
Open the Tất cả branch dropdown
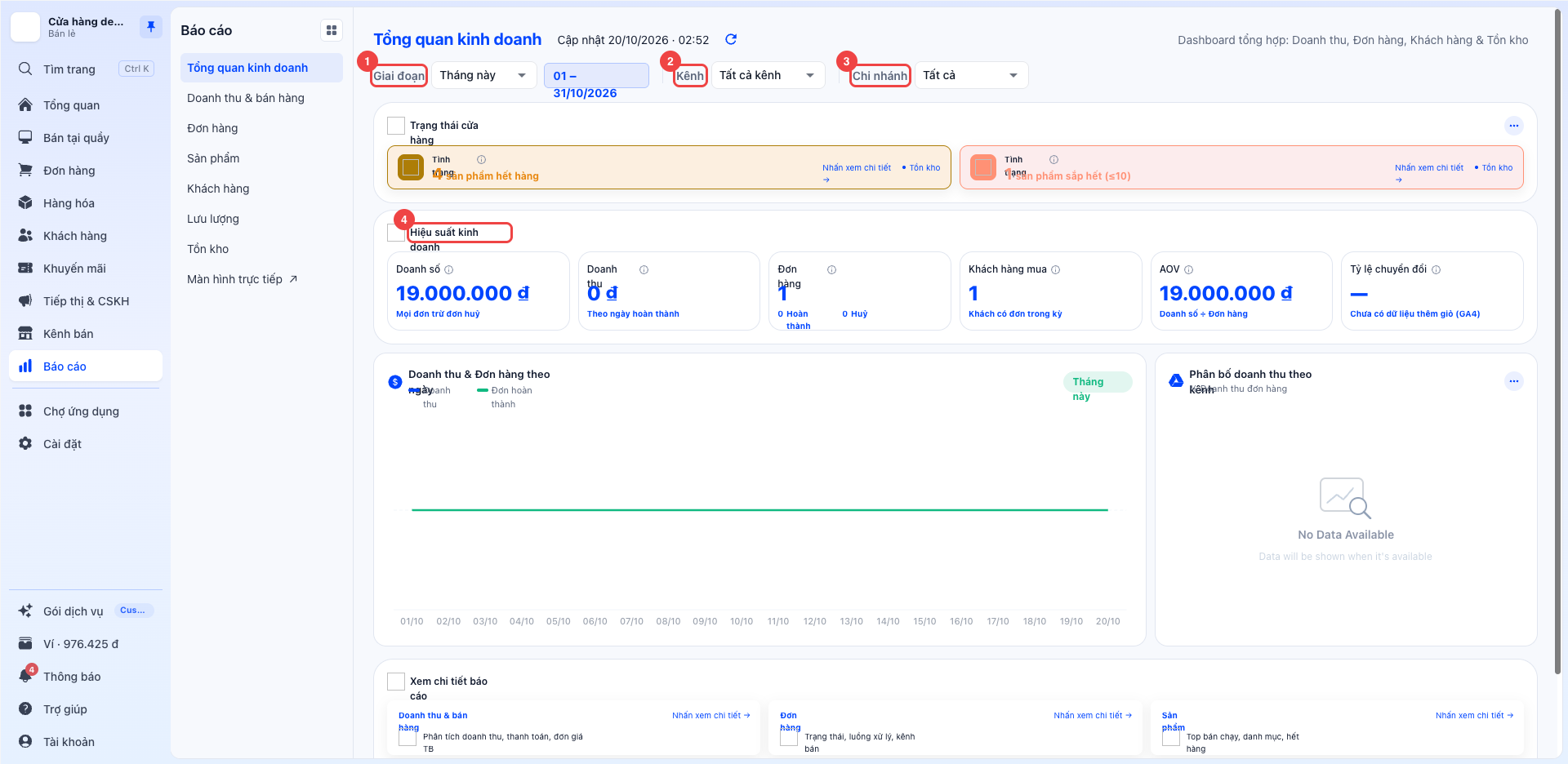[x=971, y=75]
